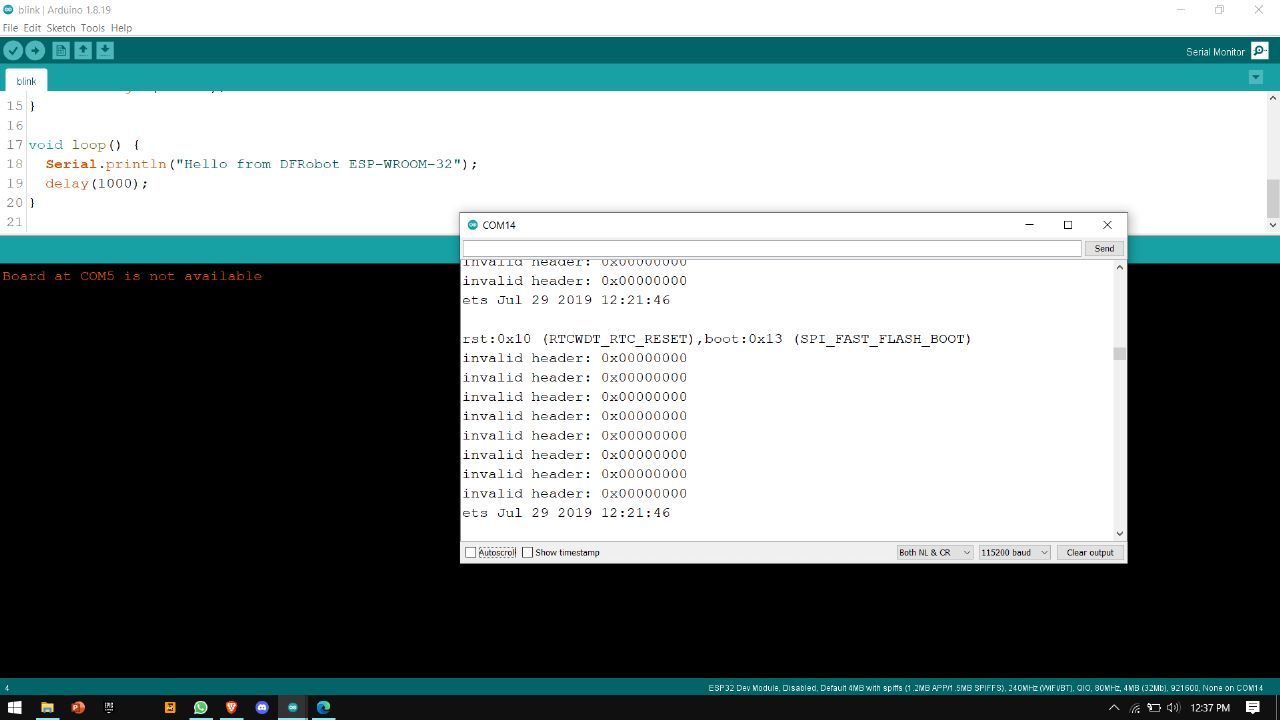Open File Explorer from taskbar
This screenshot has width=1280, height=720.
[47, 707]
